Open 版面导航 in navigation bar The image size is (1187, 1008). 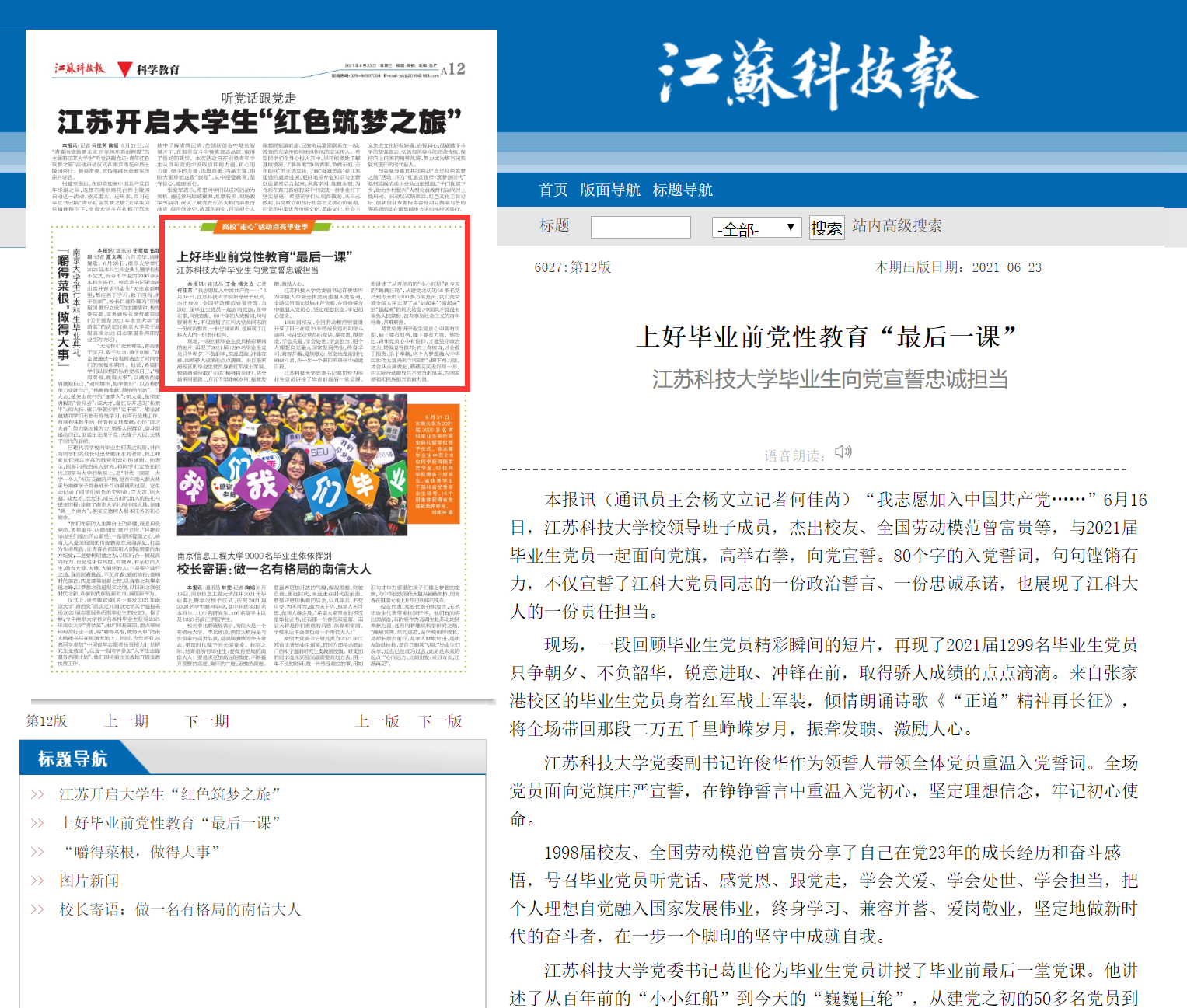609,190
